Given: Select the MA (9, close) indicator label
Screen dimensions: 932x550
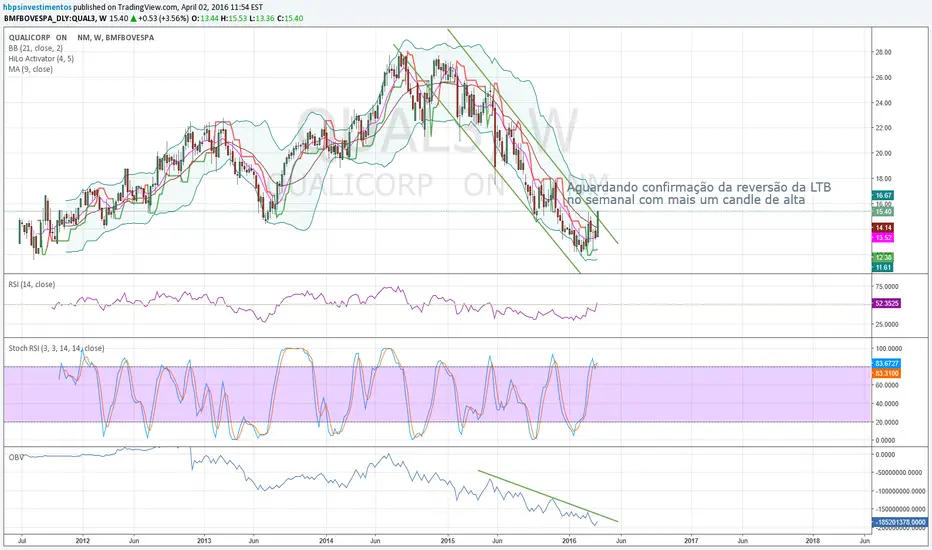Looking at the screenshot, I should [x=30, y=70].
